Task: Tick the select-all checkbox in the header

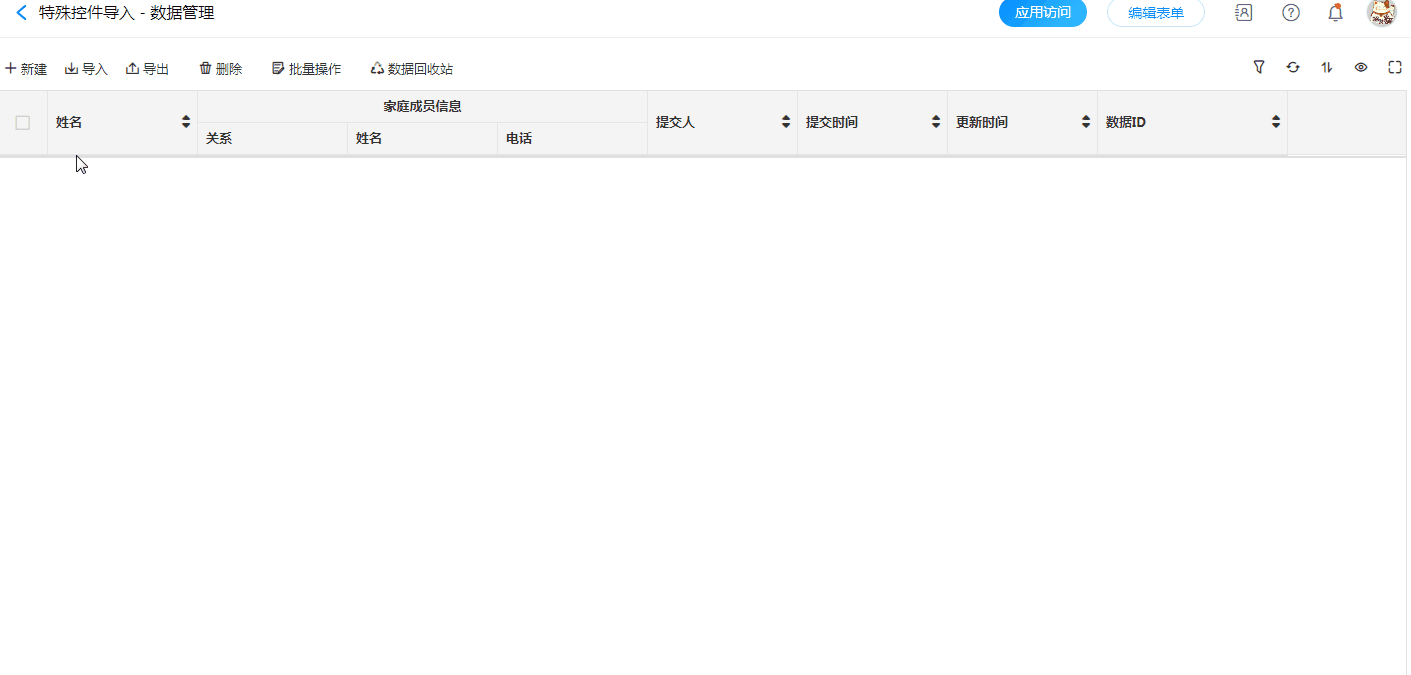Action: 23,123
